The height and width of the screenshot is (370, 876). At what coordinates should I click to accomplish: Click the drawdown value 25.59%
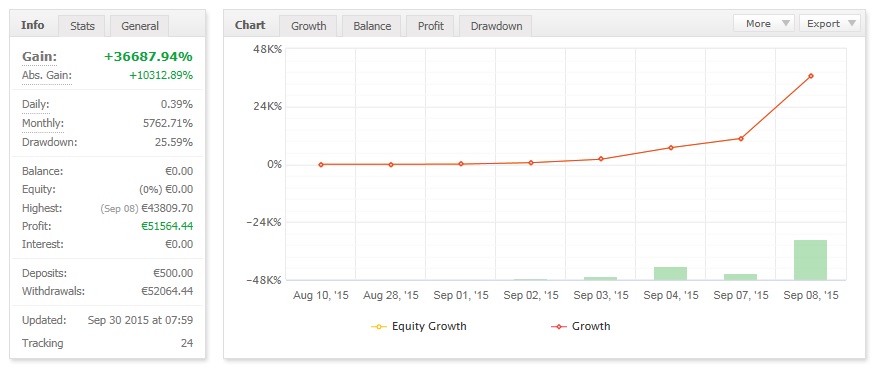(174, 142)
